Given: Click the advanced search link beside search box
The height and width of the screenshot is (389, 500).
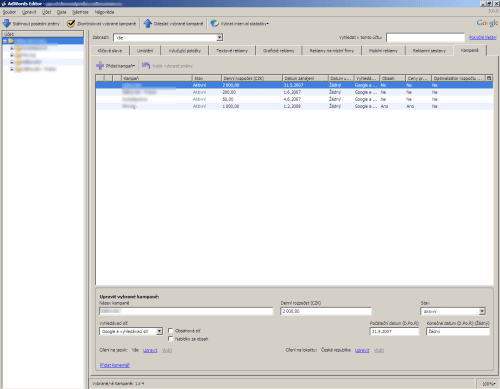Looking at the screenshot, I should coord(483,37).
